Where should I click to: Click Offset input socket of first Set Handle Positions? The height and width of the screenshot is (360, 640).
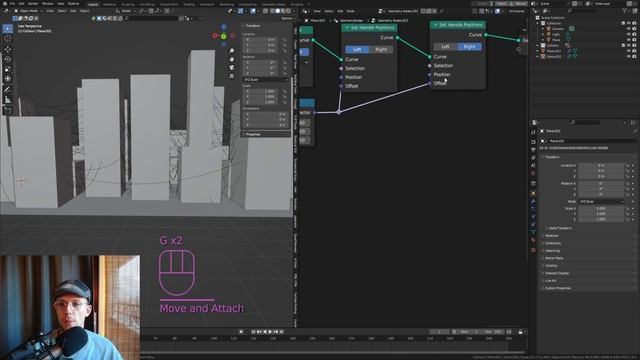[x=341, y=86]
